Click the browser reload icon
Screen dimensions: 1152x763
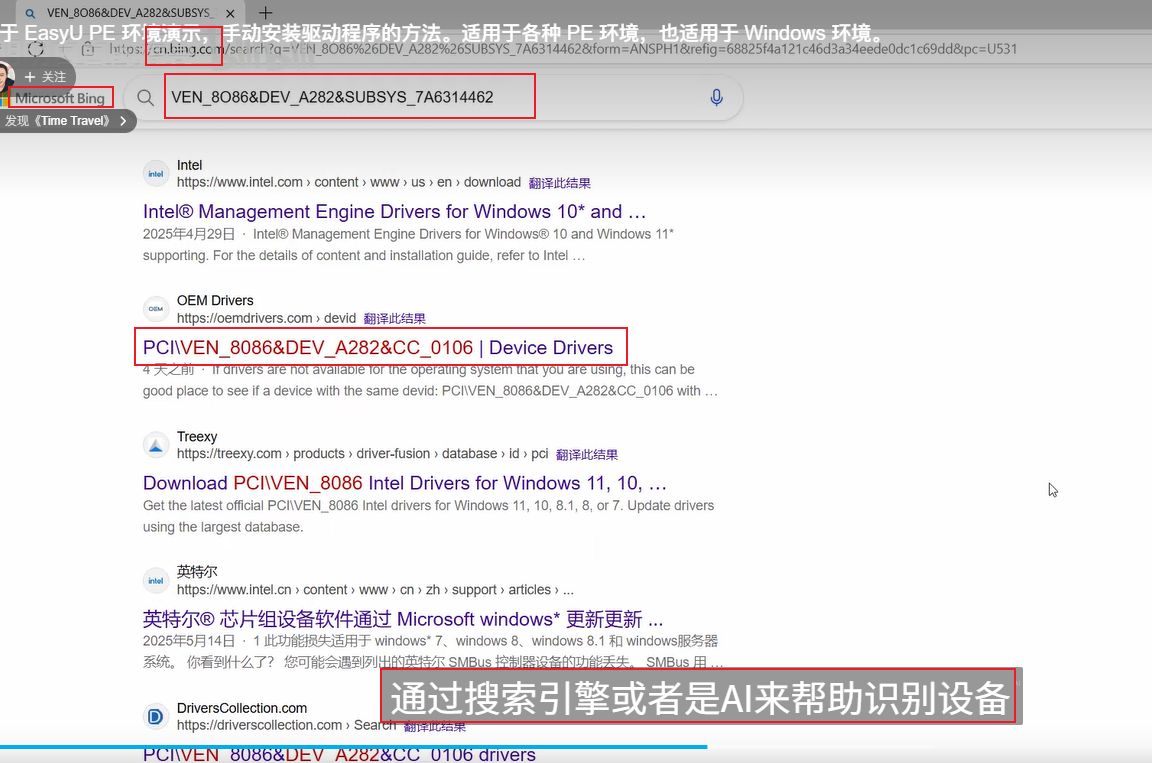[35, 49]
